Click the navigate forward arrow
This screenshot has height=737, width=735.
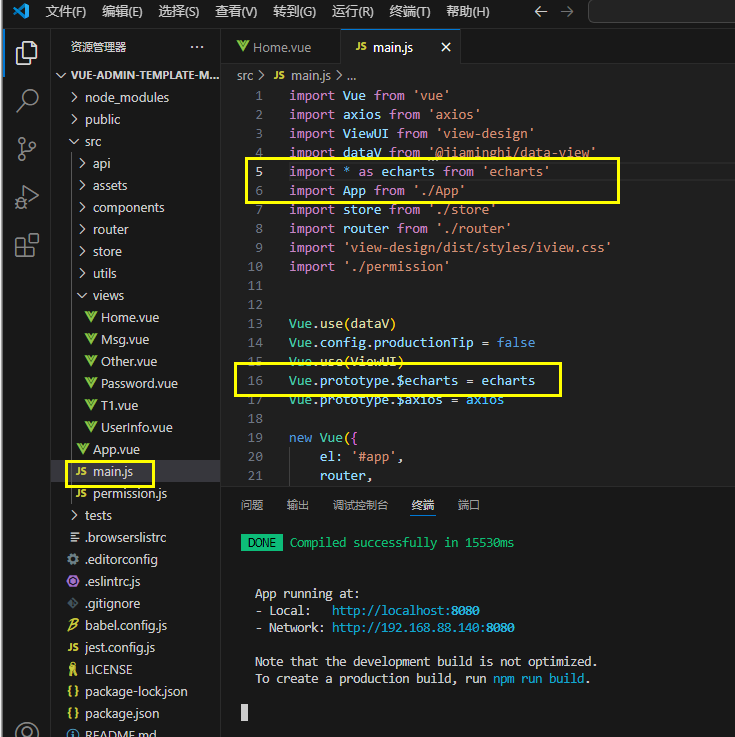[567, 11]
